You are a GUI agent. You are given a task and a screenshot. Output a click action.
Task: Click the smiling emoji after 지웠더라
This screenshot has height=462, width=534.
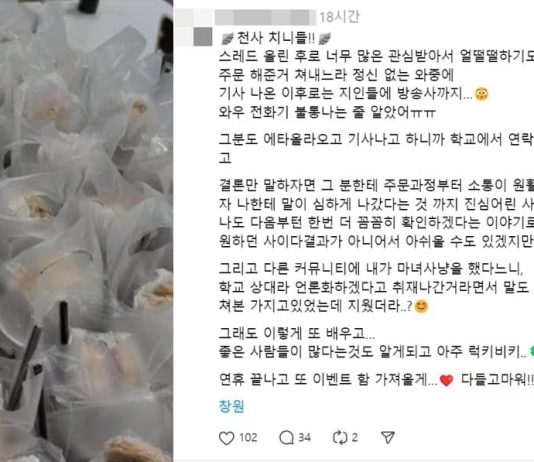(x=421, y=307)
